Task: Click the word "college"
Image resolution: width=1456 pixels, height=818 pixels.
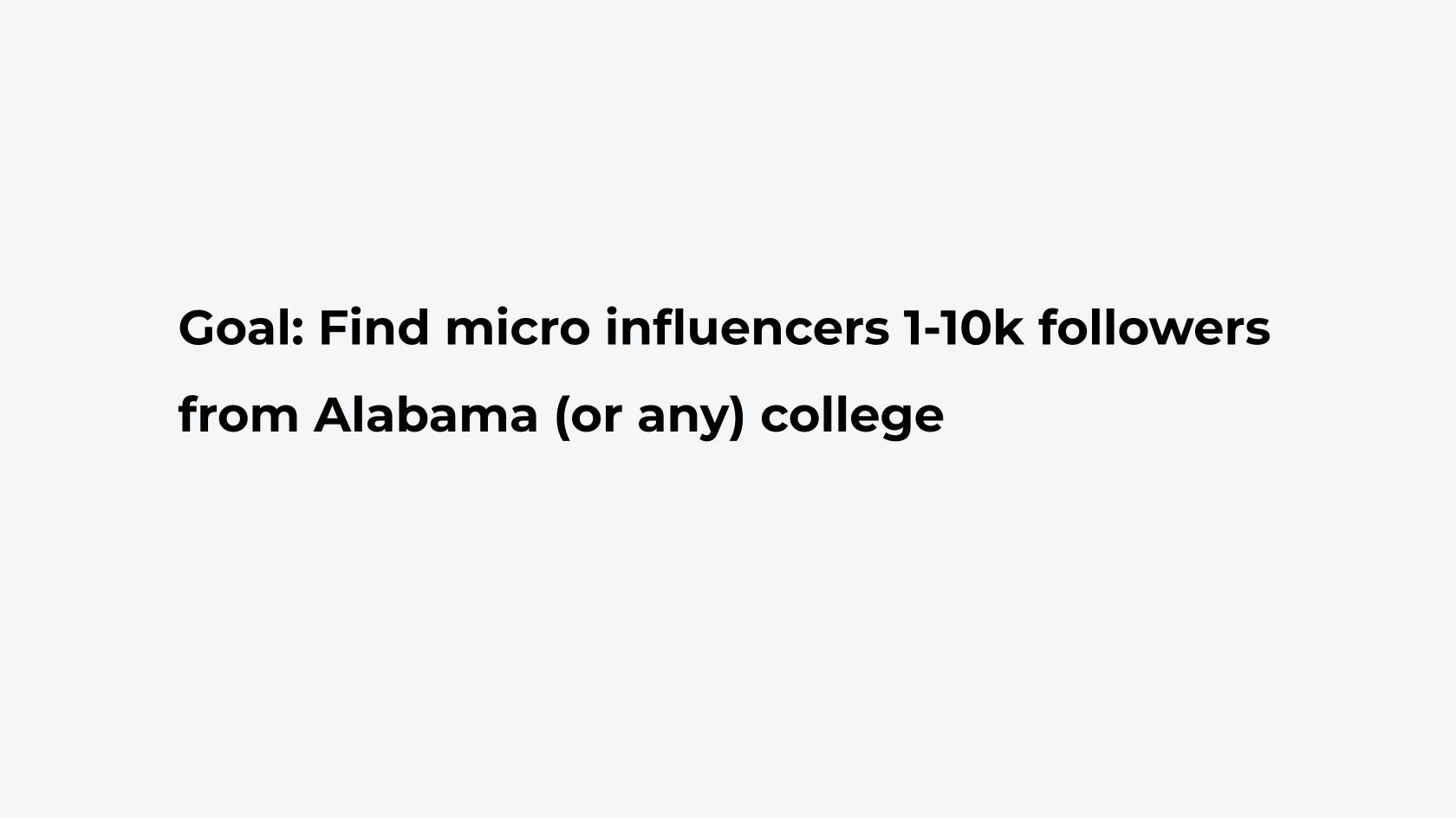Action: pos(852,418)
